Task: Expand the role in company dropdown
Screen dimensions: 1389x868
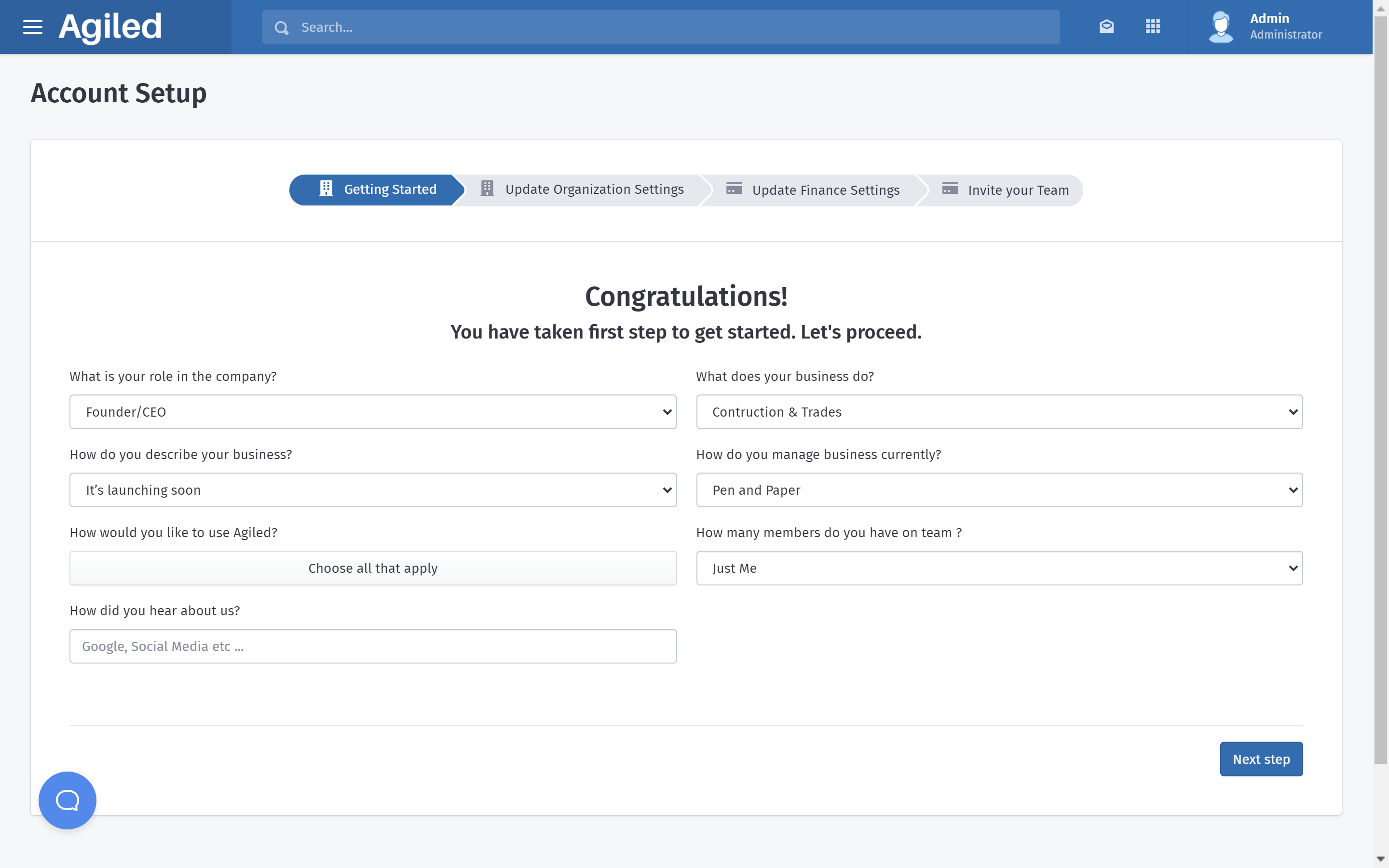Action: (x=372, y=412)
